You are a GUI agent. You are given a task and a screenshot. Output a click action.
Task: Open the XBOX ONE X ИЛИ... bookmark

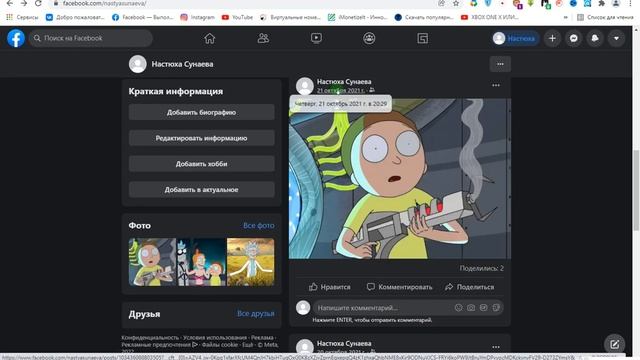(x=489, y=17)
